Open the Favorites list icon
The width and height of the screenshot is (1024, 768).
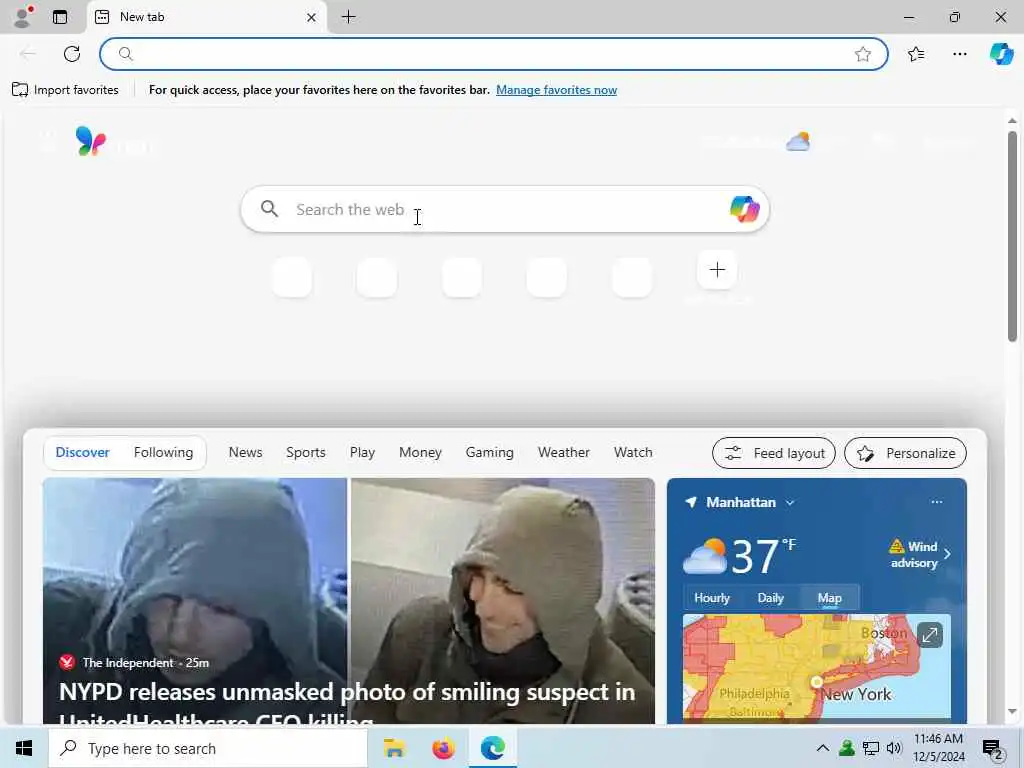click(x=916, y=54)
